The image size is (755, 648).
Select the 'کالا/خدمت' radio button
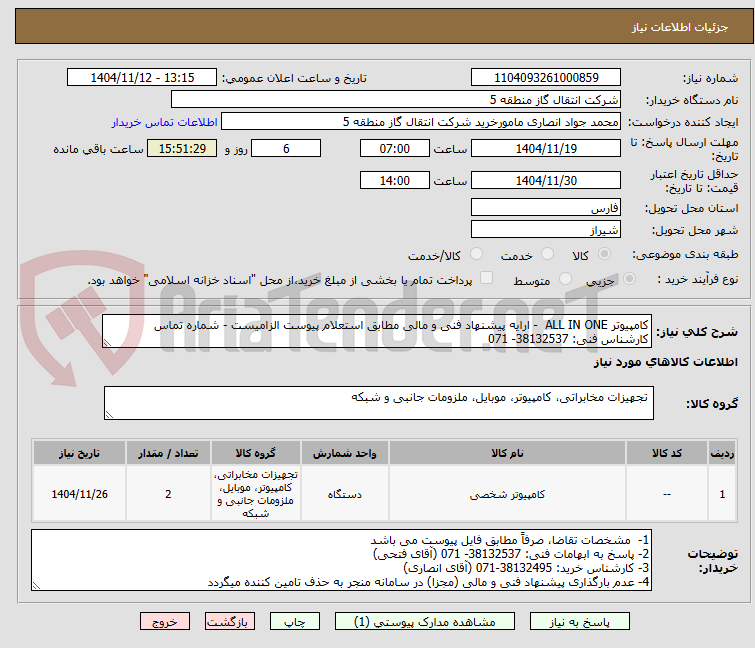point(476,254)
